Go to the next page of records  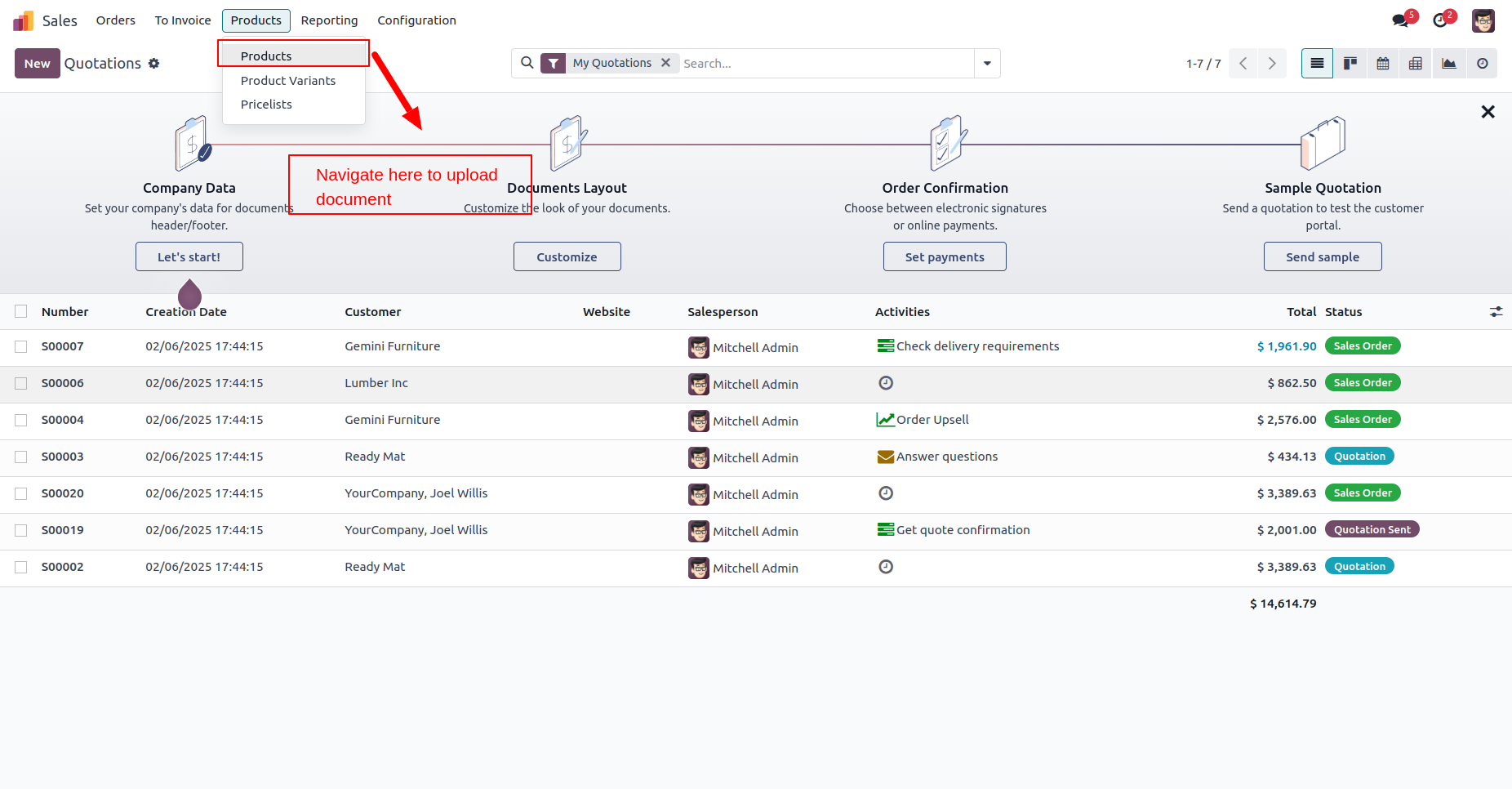click(x=1272, y=64)
